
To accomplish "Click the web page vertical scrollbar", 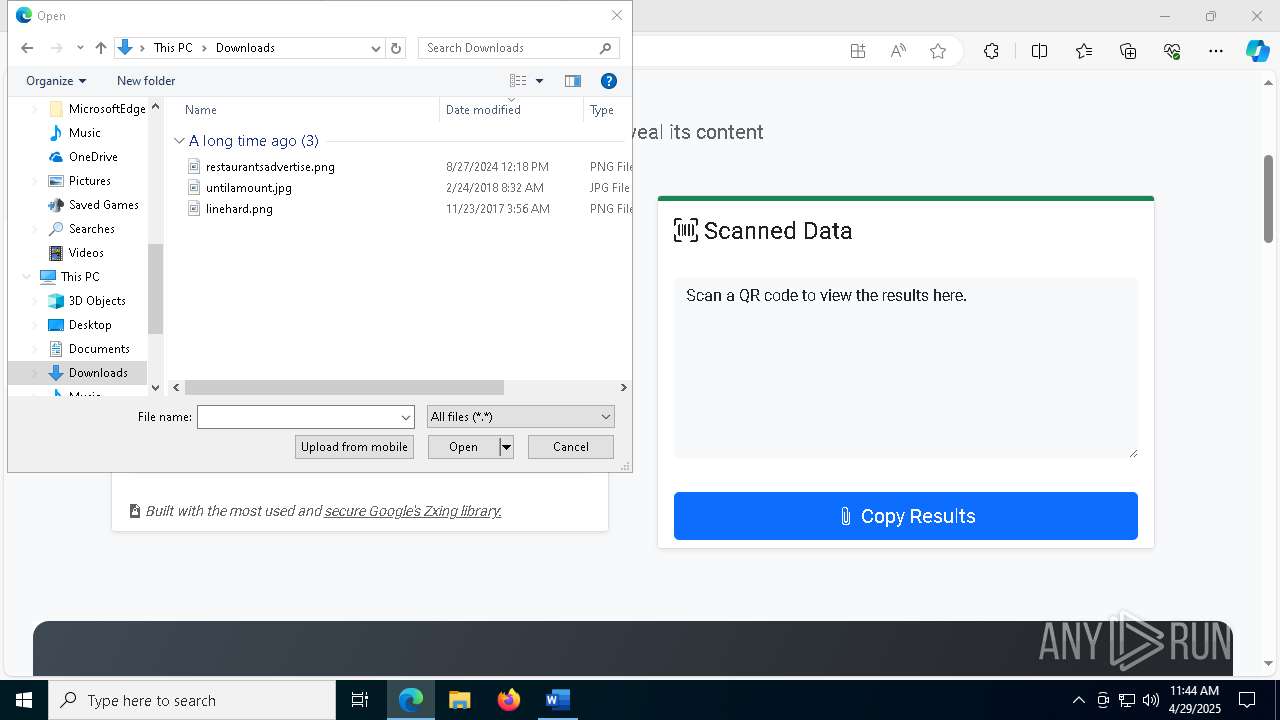I will coord(1269,198).
